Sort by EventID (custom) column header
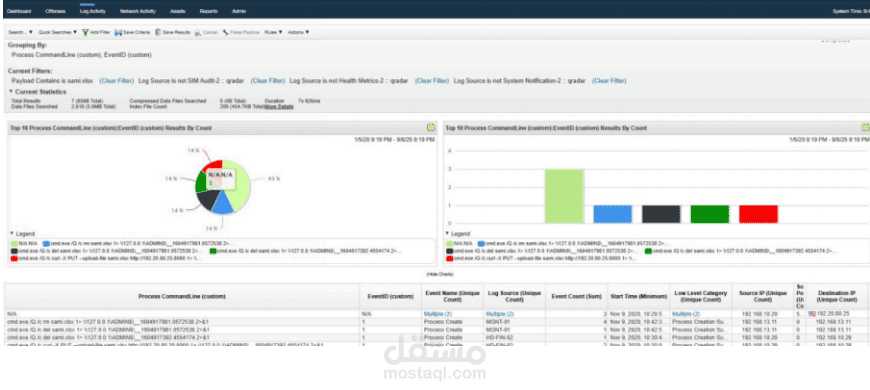 click(x=391, y=296)
